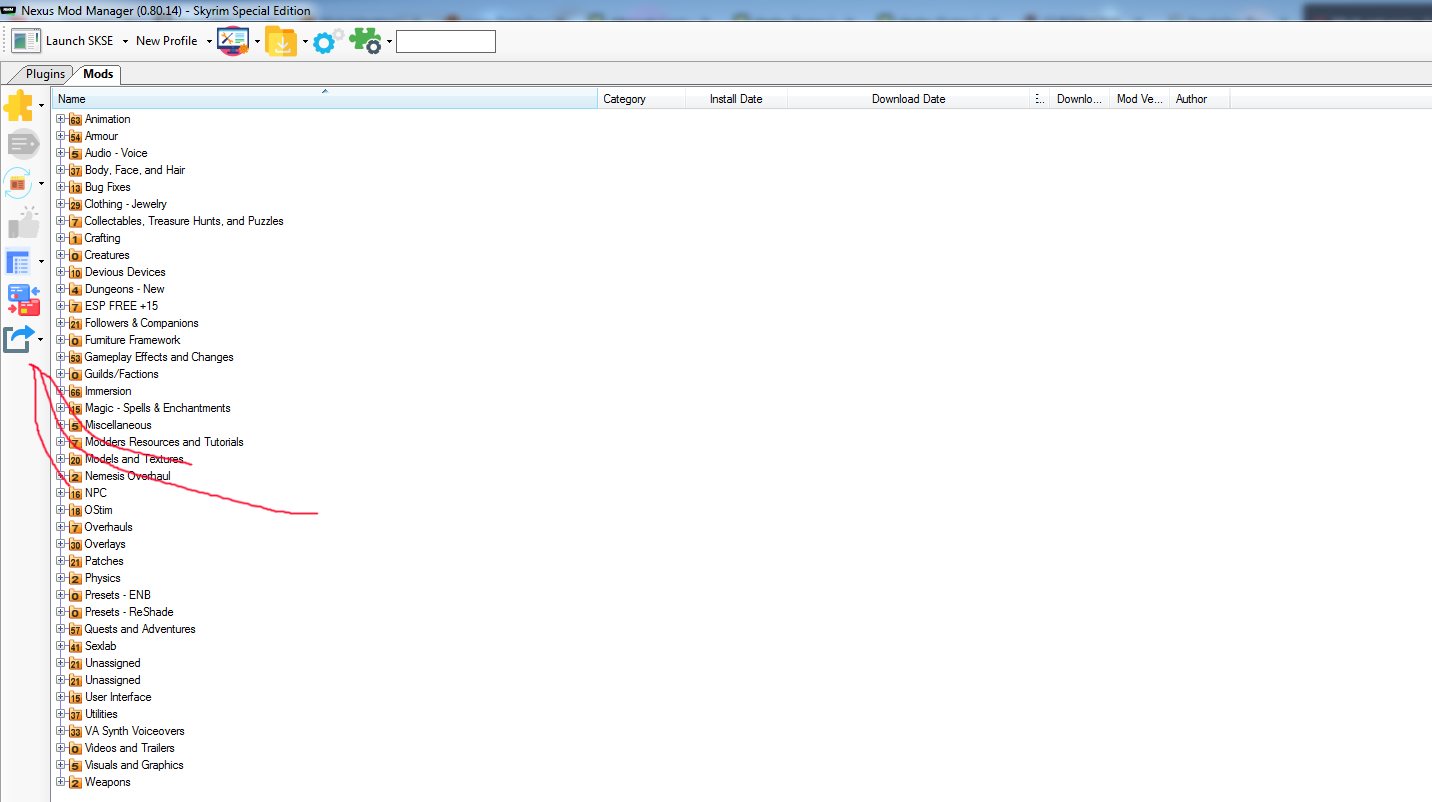Expand the Animation category
This screenshot has height=802, width=1432.
tap(61, 119)
